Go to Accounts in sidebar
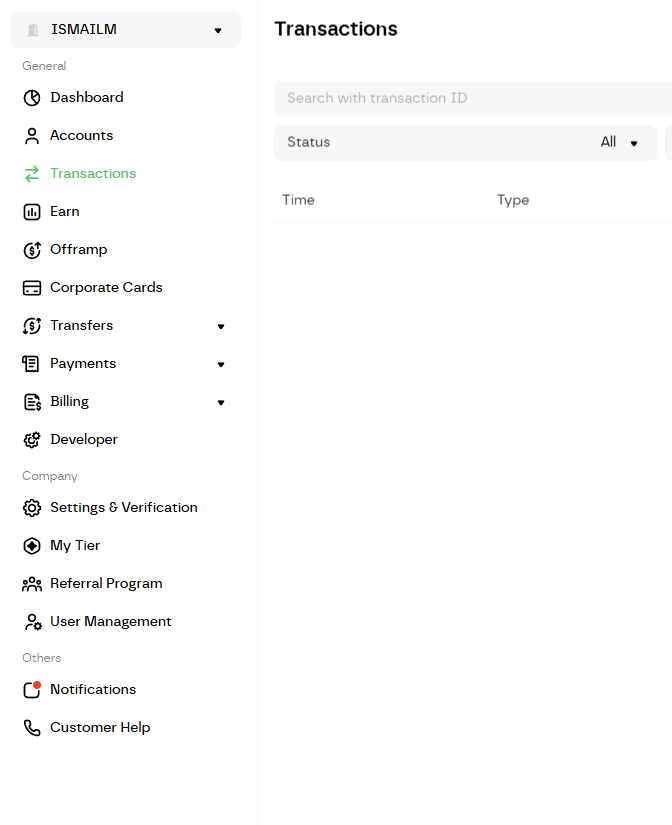Image resolution: width=672 pixels, height=825 pixels. 82,135
